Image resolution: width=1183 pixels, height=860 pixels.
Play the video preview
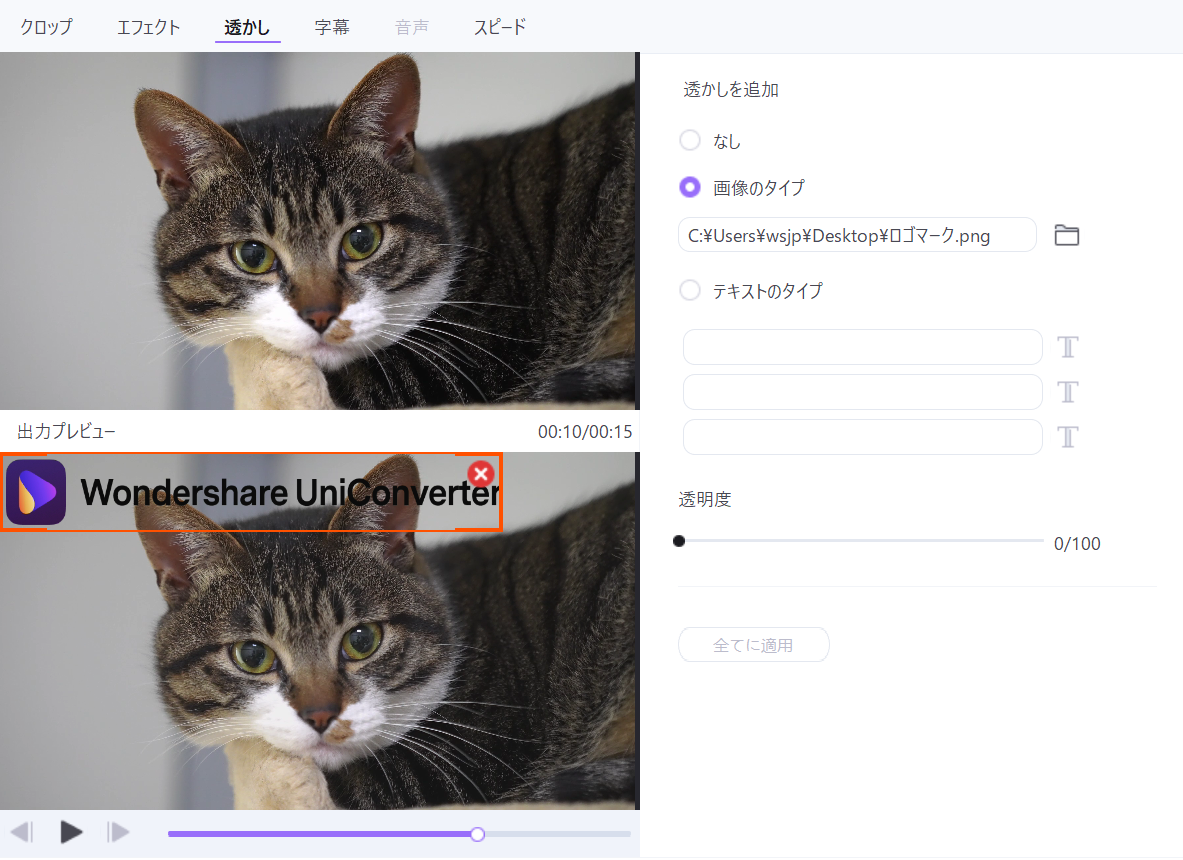71,832
